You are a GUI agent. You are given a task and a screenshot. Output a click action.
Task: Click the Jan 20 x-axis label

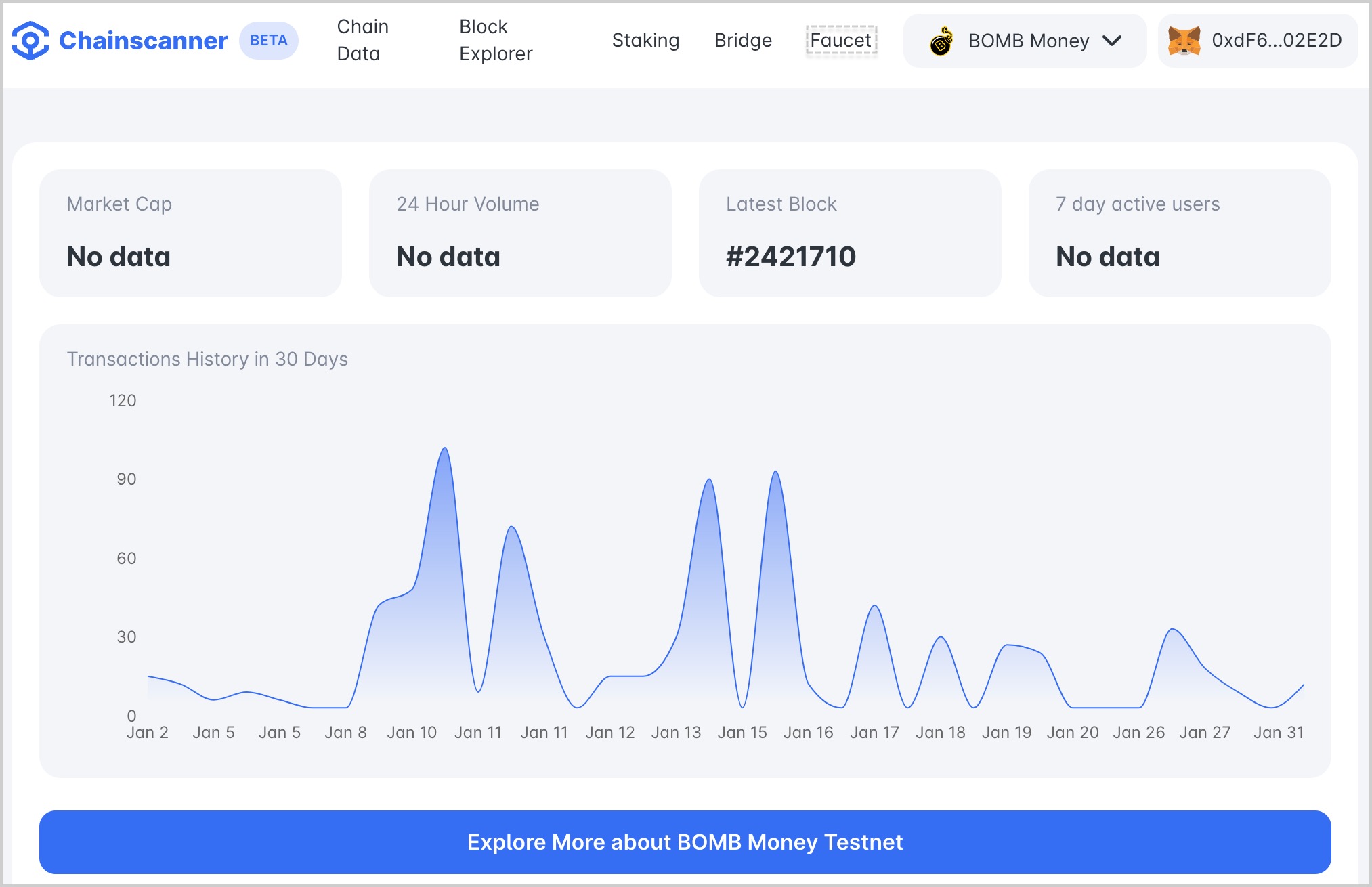[1073, 733]
